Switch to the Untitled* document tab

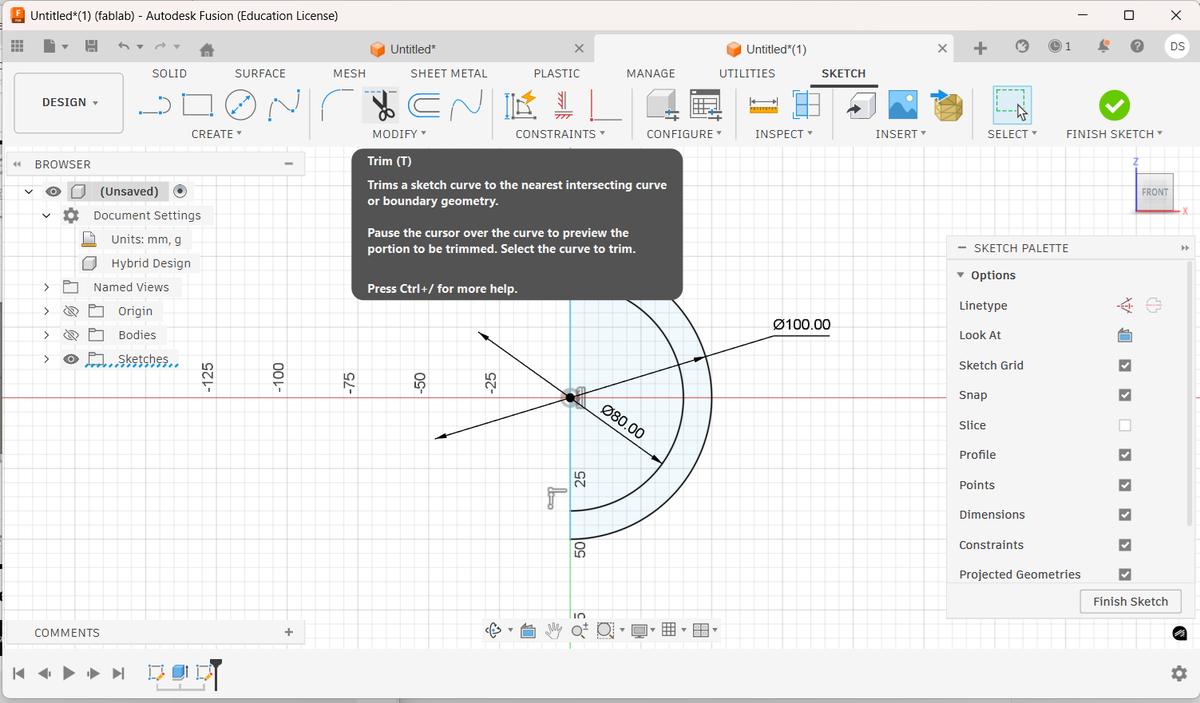point(412,48)
